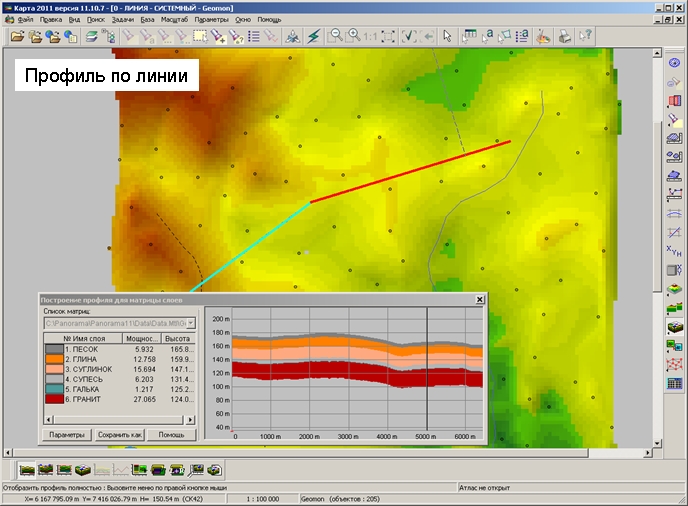Viewport: 688px width, 506px height.
Task: Click the XYH coordinates icon in right sidebar
Action: click(x=674, y=250)
